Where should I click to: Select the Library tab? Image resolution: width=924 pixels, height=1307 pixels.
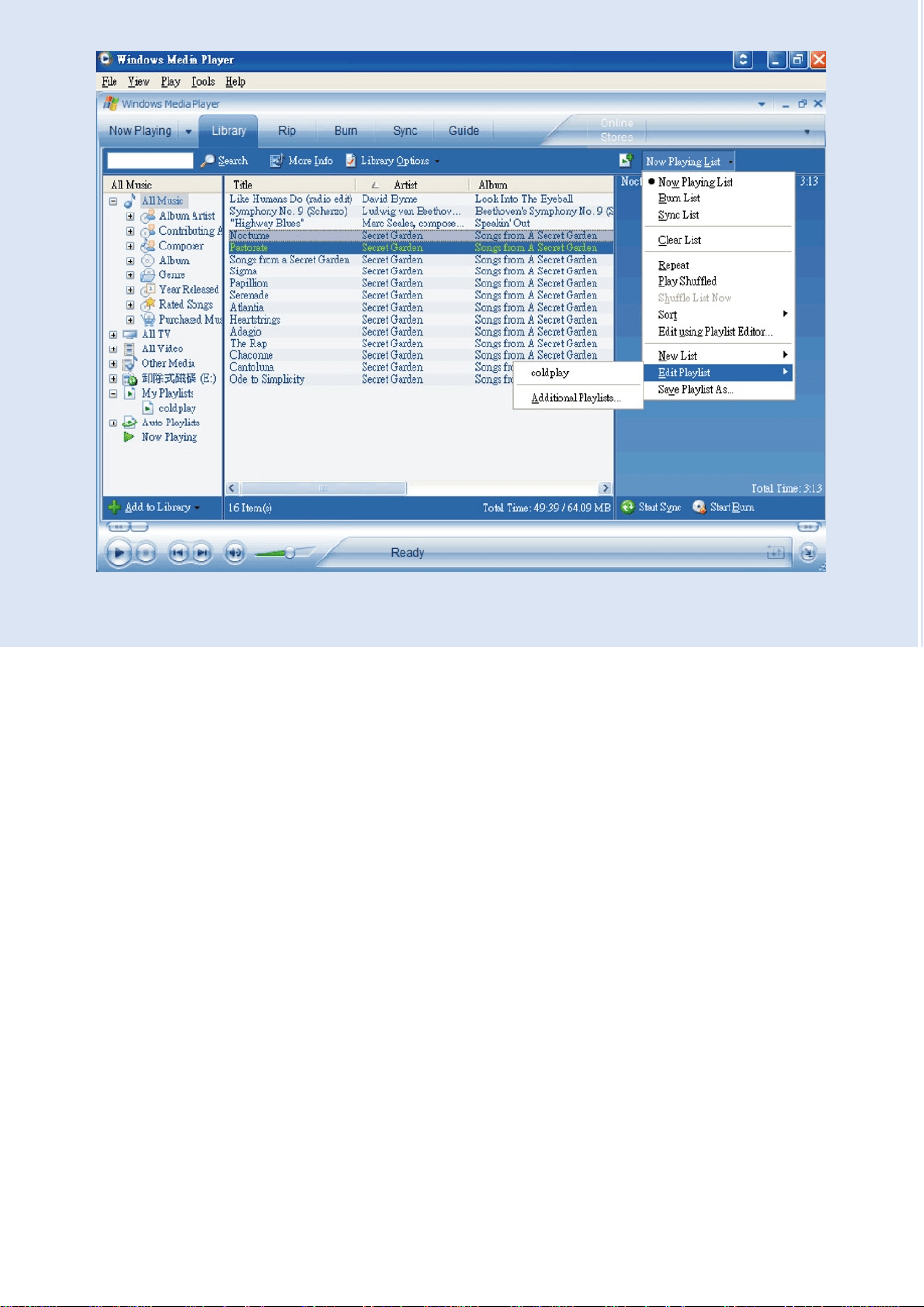click(229, 131)
